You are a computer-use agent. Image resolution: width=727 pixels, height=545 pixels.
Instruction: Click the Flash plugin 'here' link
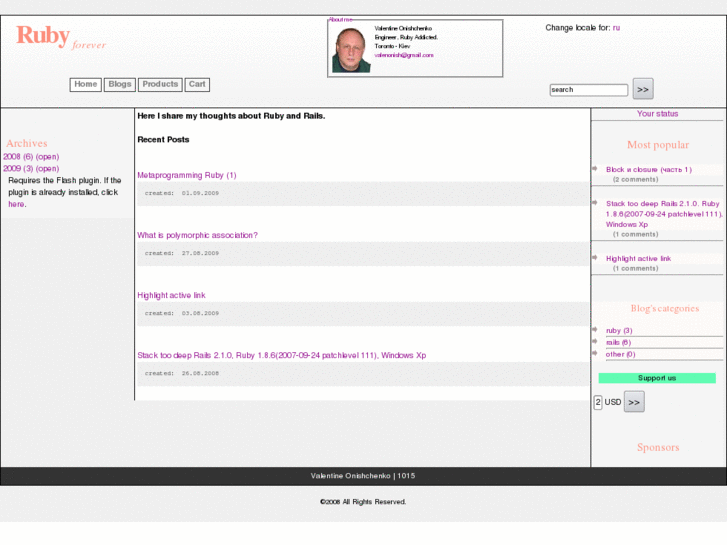[x=17, y=204]
